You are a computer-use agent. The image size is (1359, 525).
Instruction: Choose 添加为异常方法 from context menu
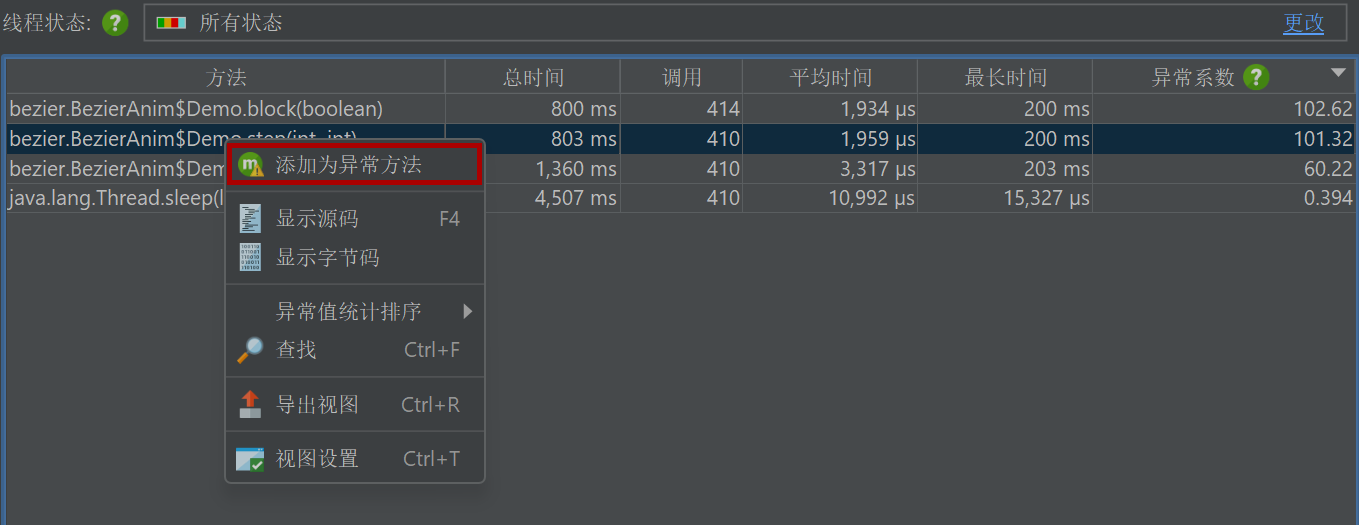[x=355, y=166]
